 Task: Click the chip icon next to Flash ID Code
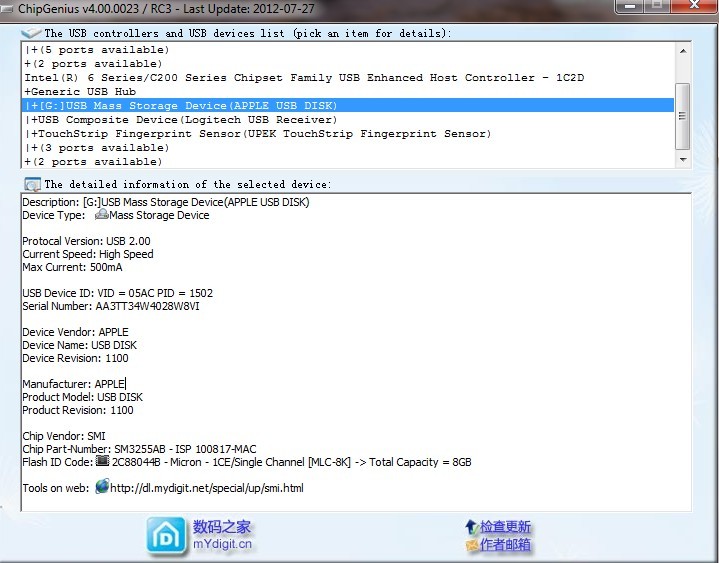pos(102,461)
